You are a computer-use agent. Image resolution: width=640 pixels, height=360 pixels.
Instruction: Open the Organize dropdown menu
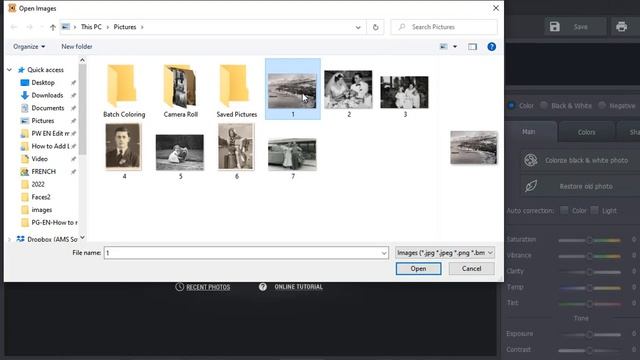29,47
